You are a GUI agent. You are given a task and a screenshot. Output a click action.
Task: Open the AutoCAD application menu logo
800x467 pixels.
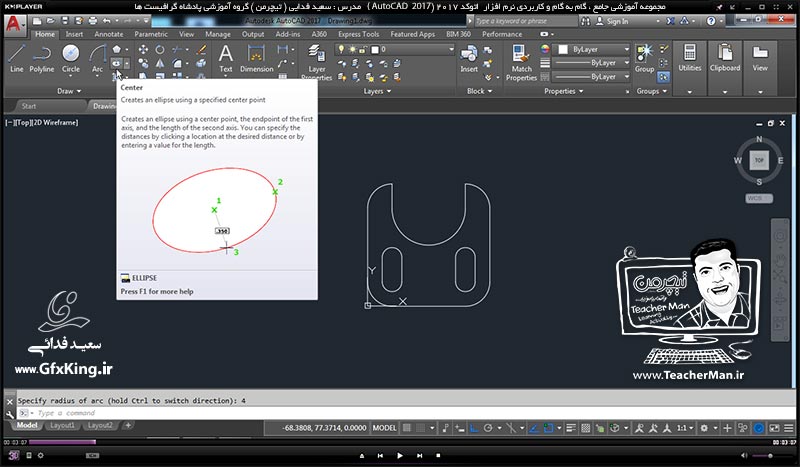click(14, 24)
